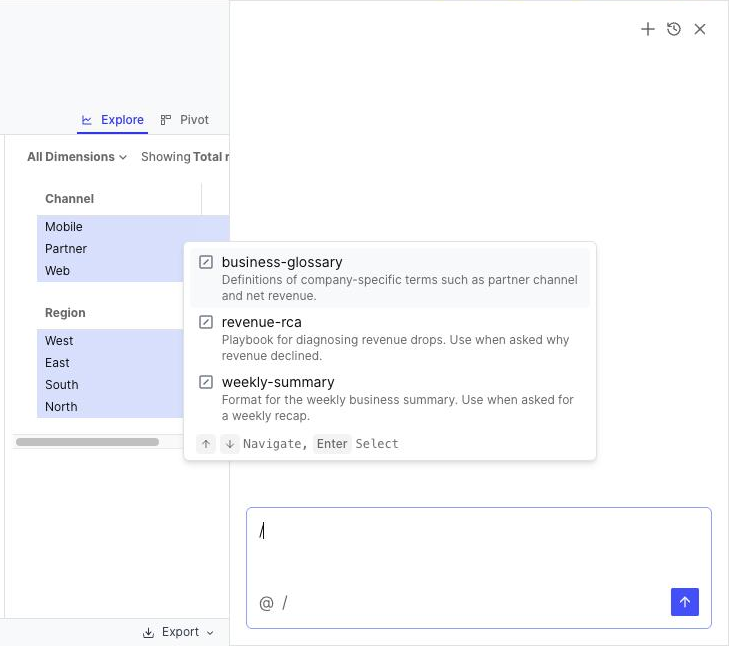729x646 pixels.
Task: Click the @ mention icon
Action: (266, 603)
